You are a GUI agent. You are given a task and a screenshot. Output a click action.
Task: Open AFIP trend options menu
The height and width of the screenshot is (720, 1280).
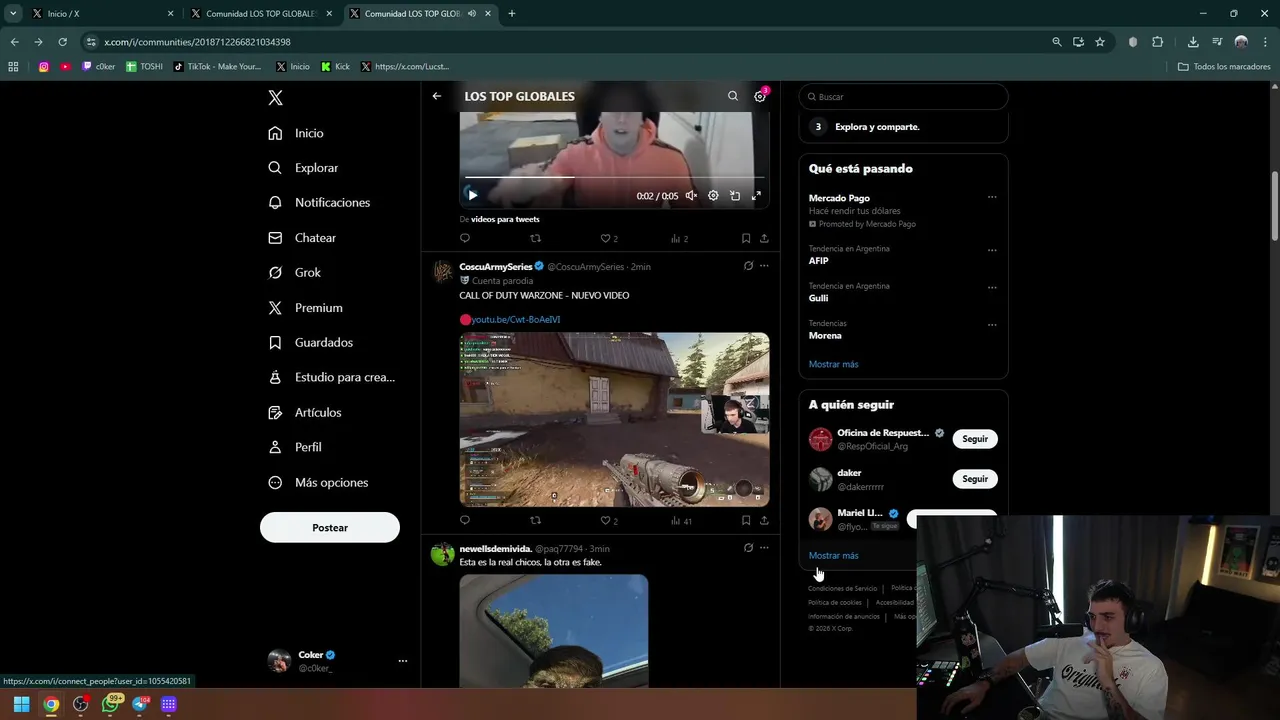click(x=992, y=250)
